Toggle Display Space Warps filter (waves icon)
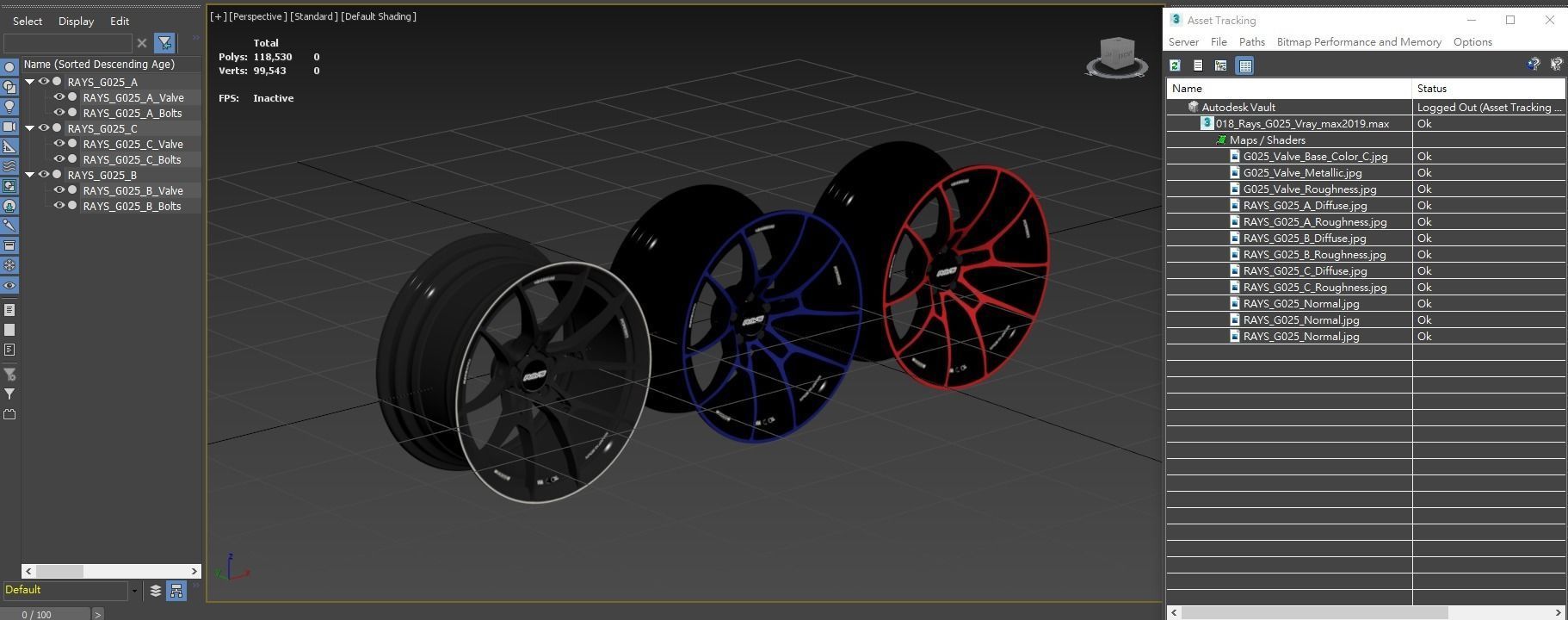The width and height of the screenshot is (1568, 620). 9,166
